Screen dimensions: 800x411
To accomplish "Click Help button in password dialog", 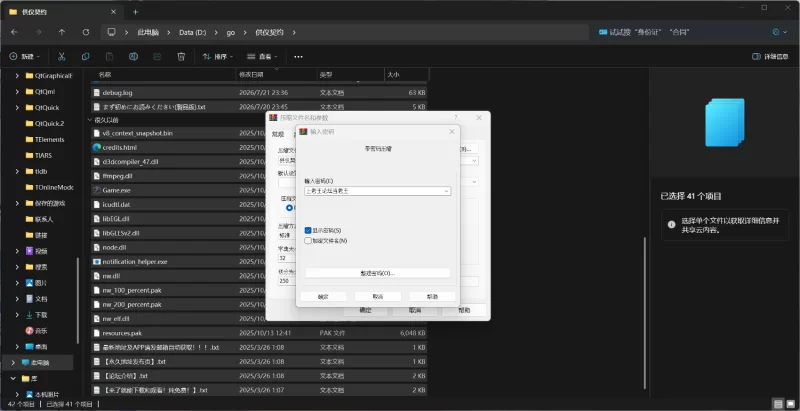I will point(432,296).
